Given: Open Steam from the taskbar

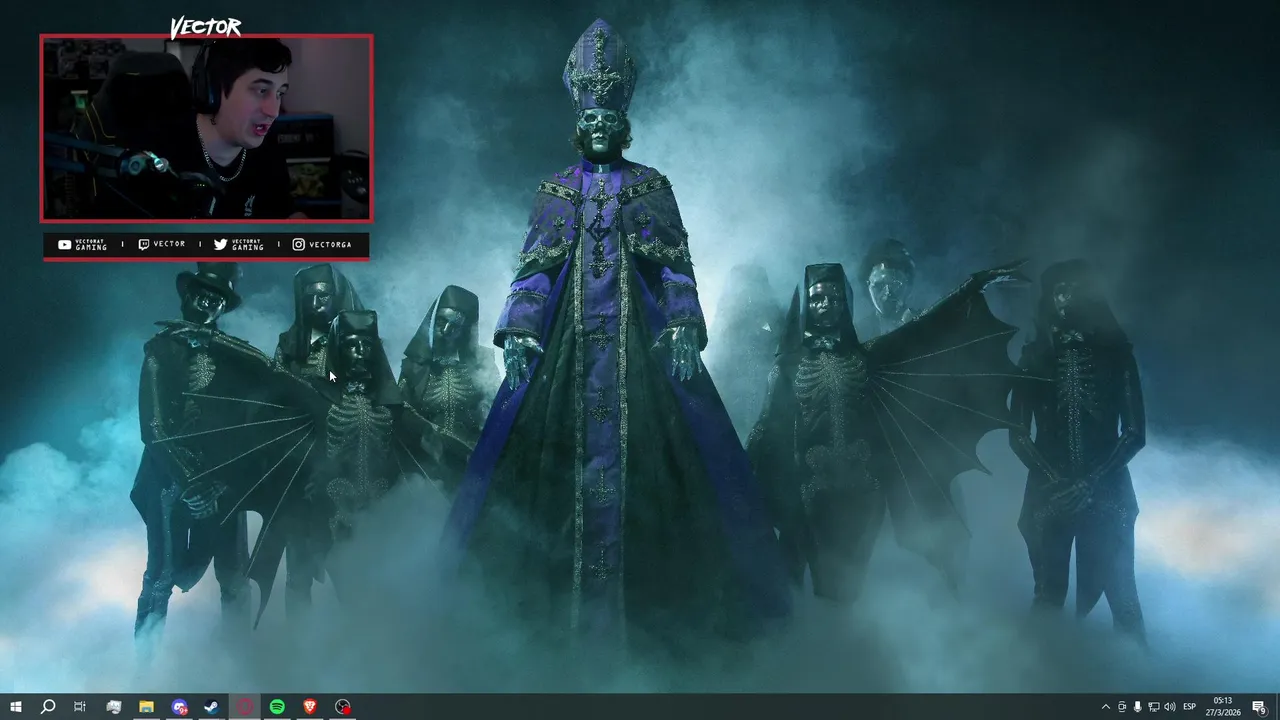Looking at the screenshot, I should click(212, 707).
